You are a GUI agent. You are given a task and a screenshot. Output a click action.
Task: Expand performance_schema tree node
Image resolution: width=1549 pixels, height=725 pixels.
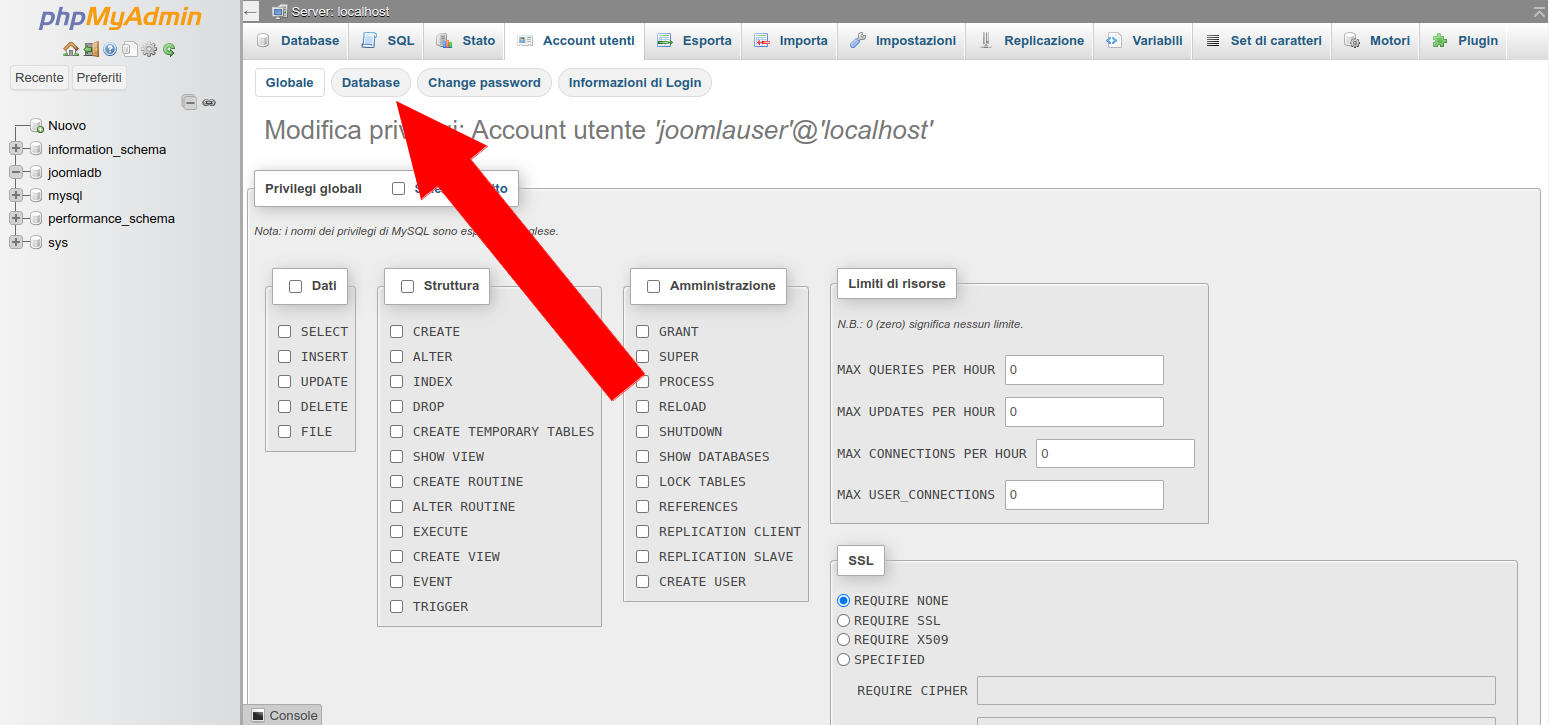click(15, 218)
